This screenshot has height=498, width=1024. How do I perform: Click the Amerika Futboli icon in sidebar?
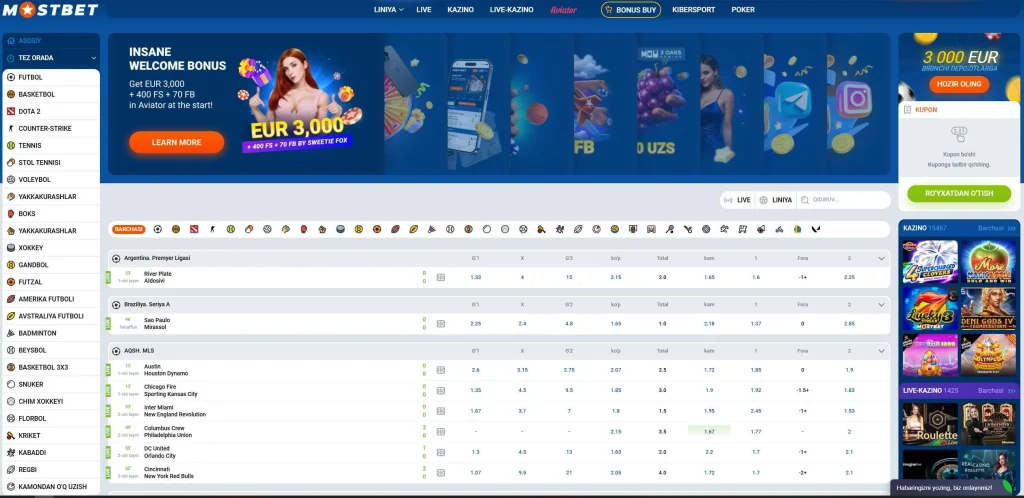tap(11, 299)
